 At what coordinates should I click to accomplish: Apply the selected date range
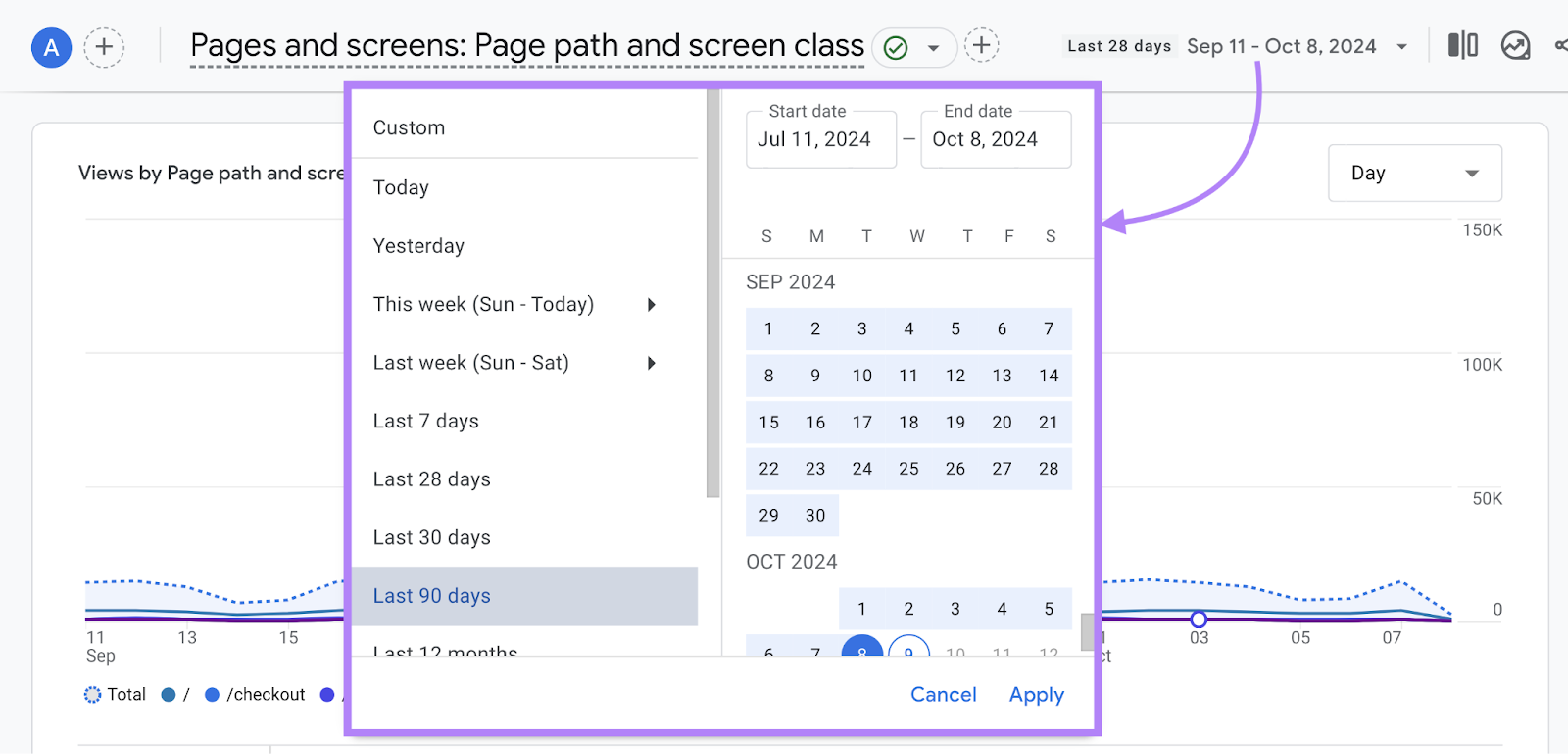(1037, 695)
